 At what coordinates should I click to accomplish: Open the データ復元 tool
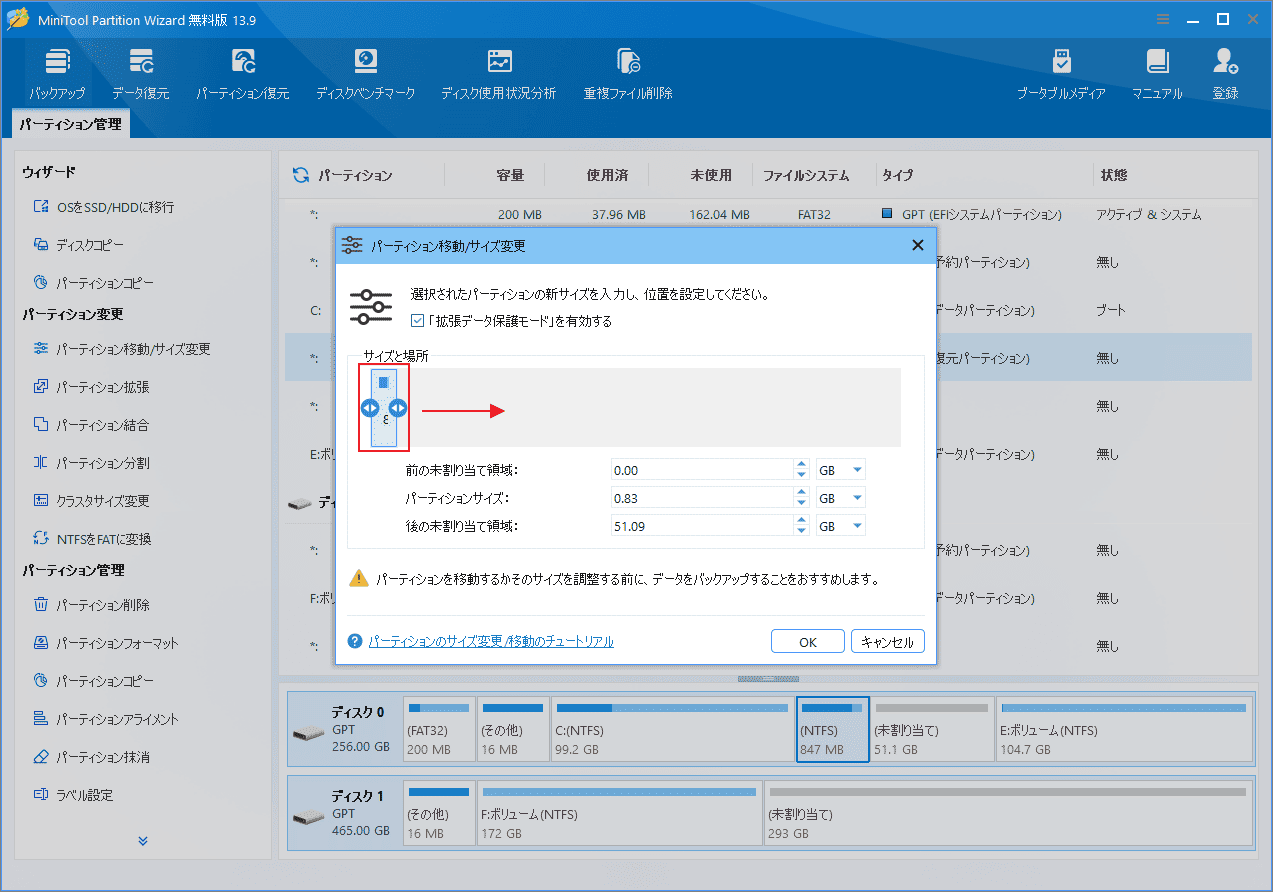click(x=140, y=75)
